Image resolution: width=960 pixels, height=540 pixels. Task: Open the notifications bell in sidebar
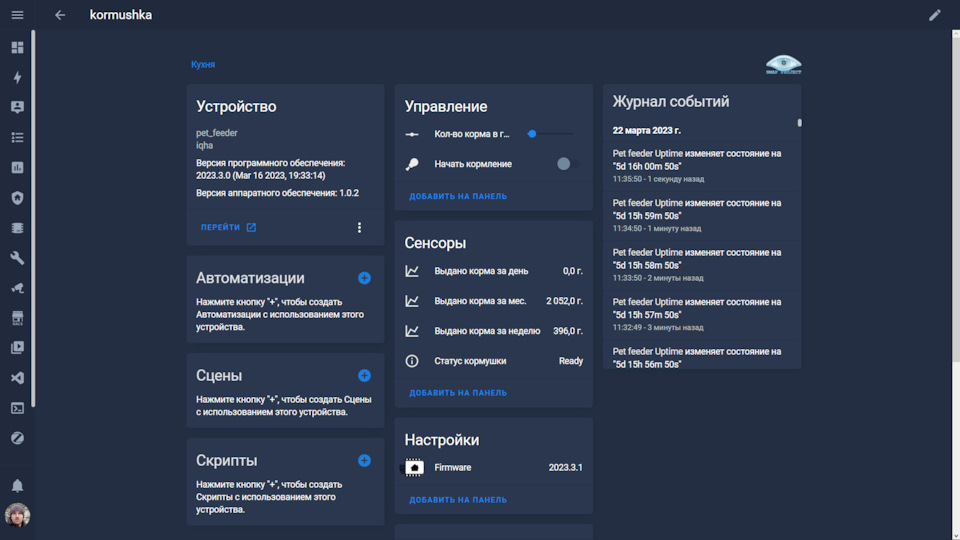click(x=17, y=486)
